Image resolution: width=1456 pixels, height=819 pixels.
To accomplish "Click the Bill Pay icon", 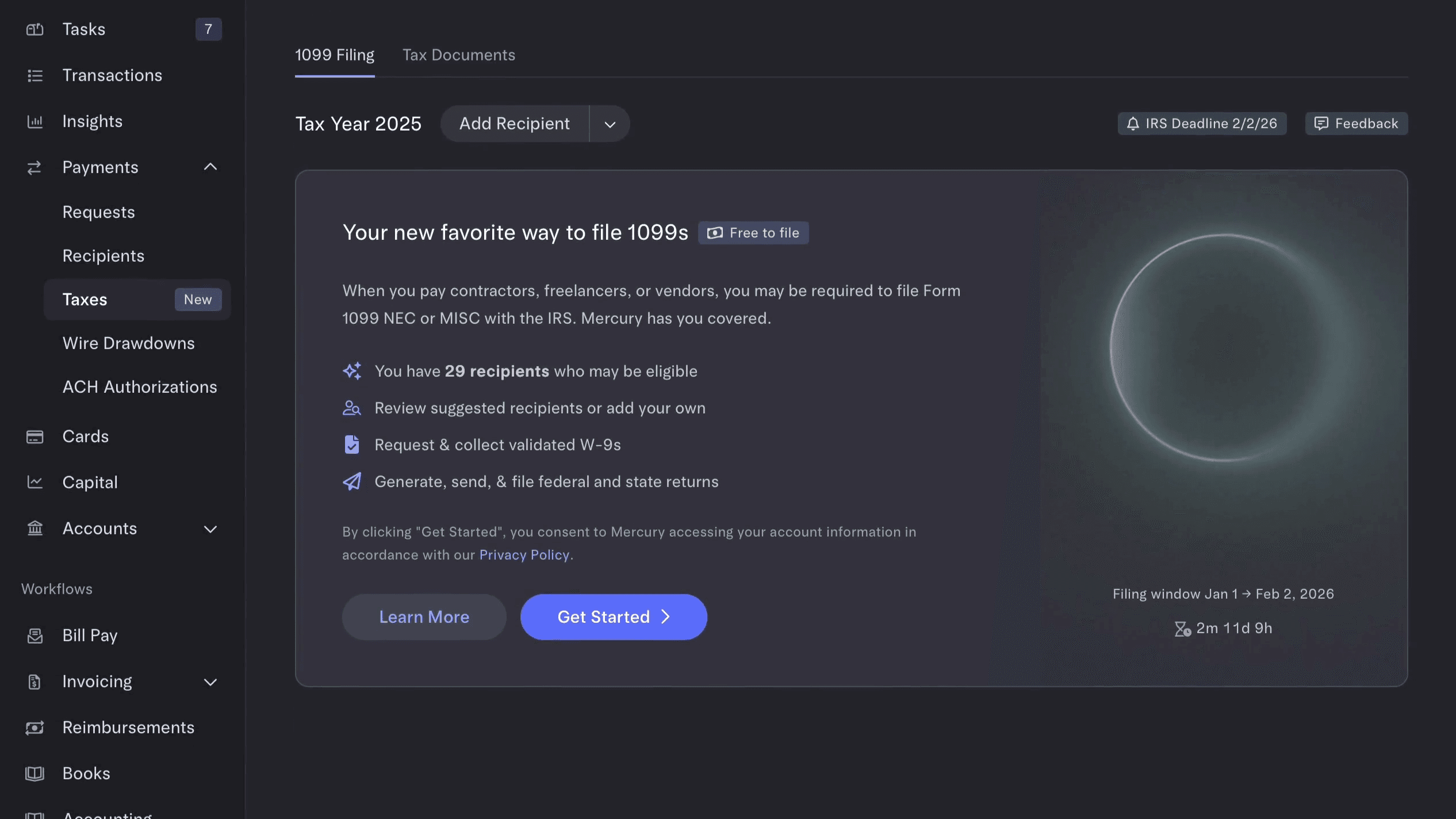I will [x=35, y=636].
